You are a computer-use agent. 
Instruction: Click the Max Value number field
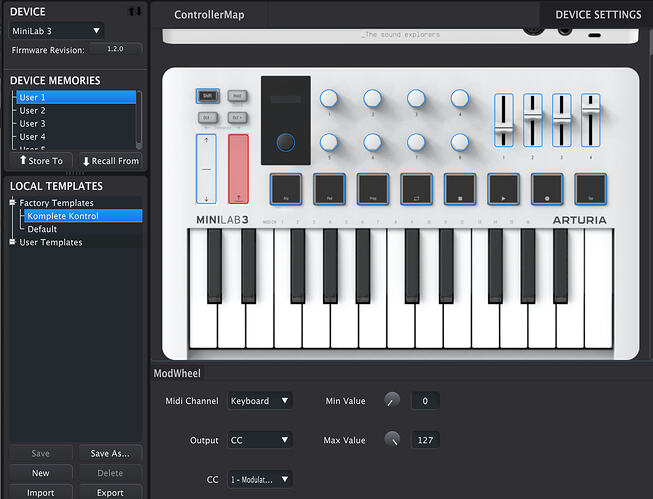point(425,440)
